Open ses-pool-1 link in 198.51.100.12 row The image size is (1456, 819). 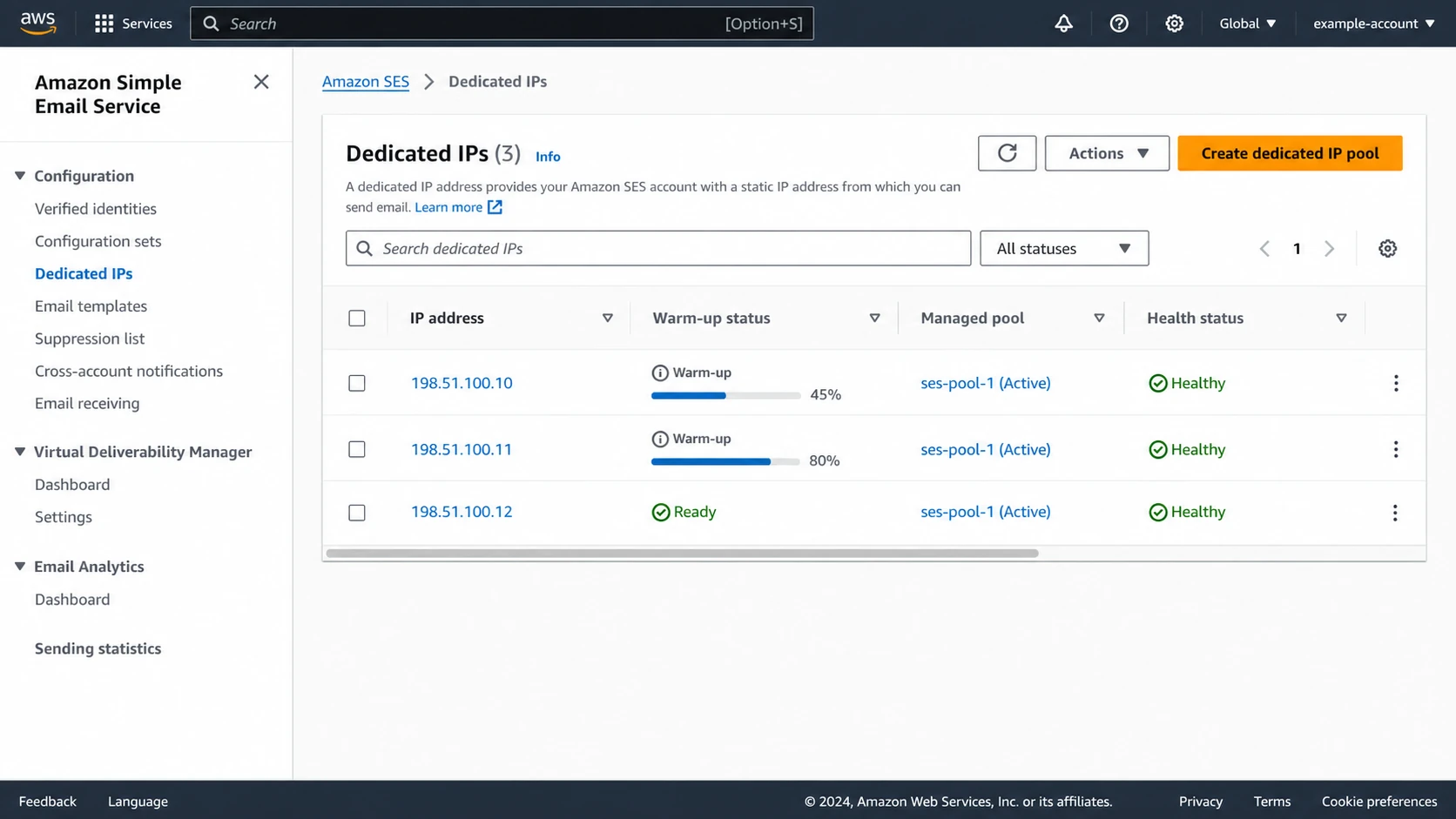point(986,512)
